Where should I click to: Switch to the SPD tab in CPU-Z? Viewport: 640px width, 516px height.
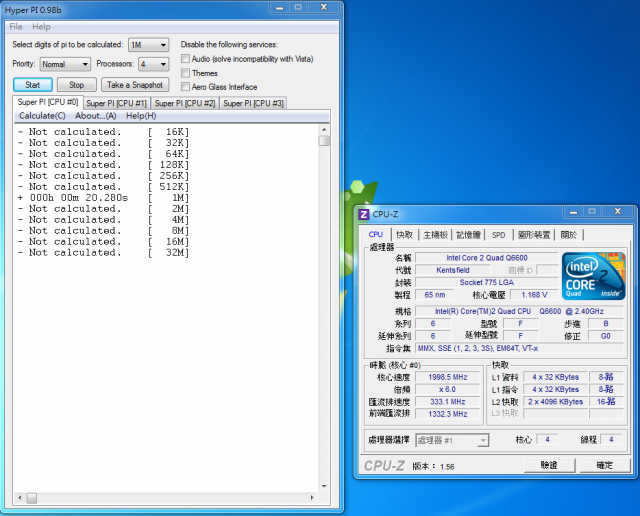(498, 235)
